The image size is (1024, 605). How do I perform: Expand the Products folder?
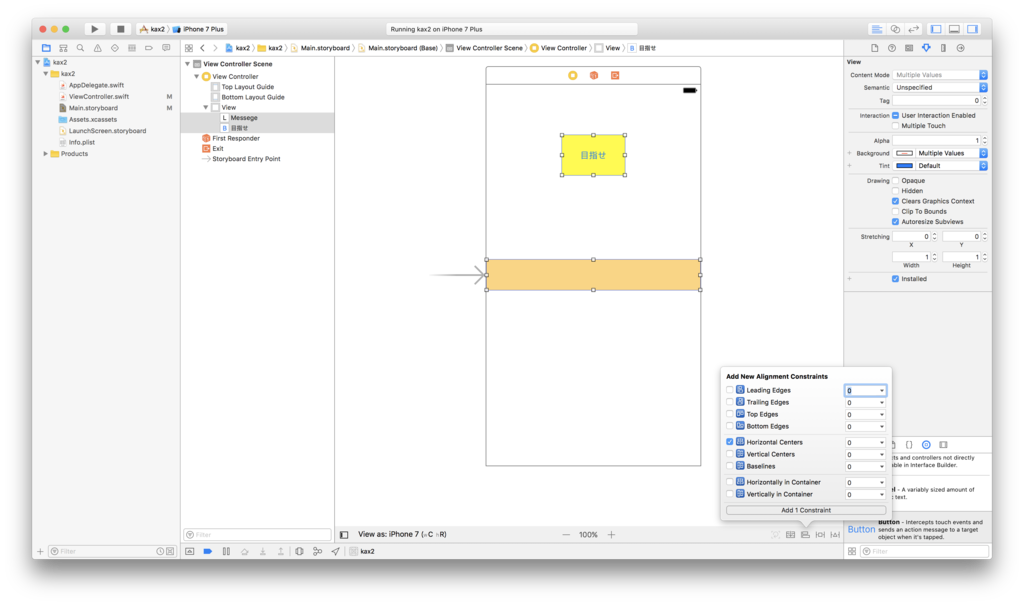pos(46,154)
